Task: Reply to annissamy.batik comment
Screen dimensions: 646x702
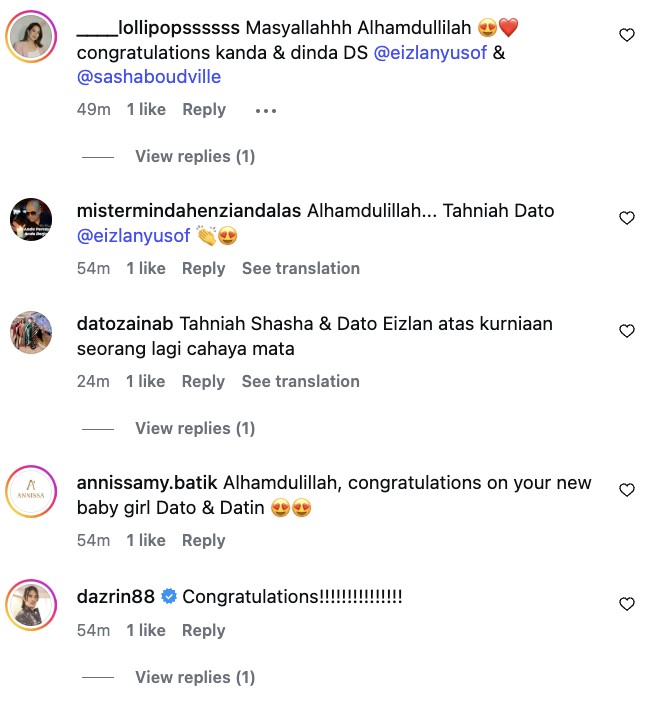Action: [204, 540]
